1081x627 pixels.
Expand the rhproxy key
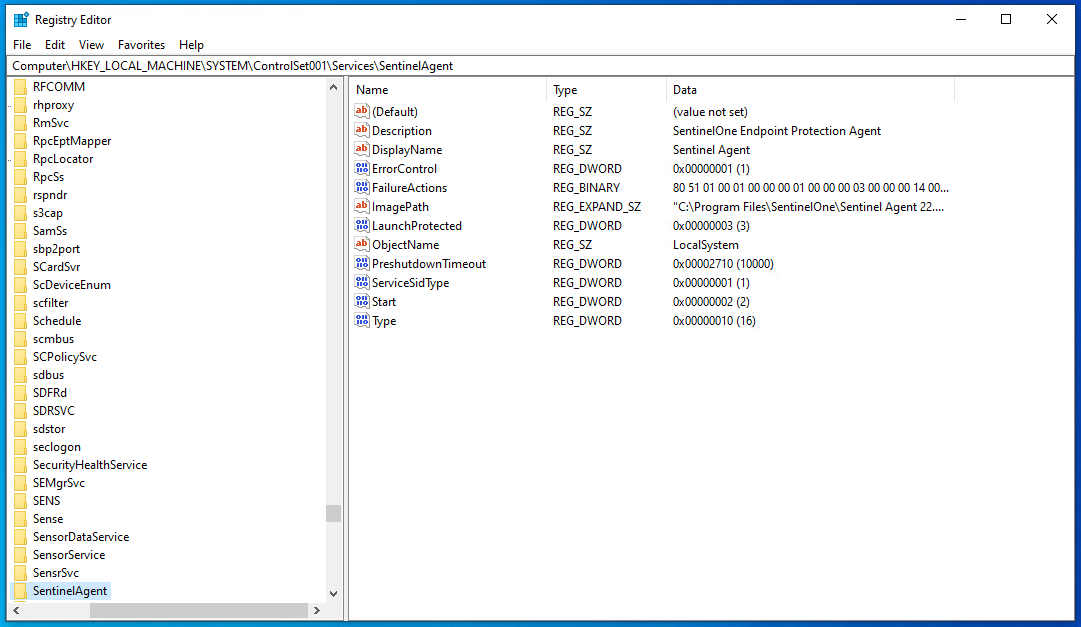10,106
